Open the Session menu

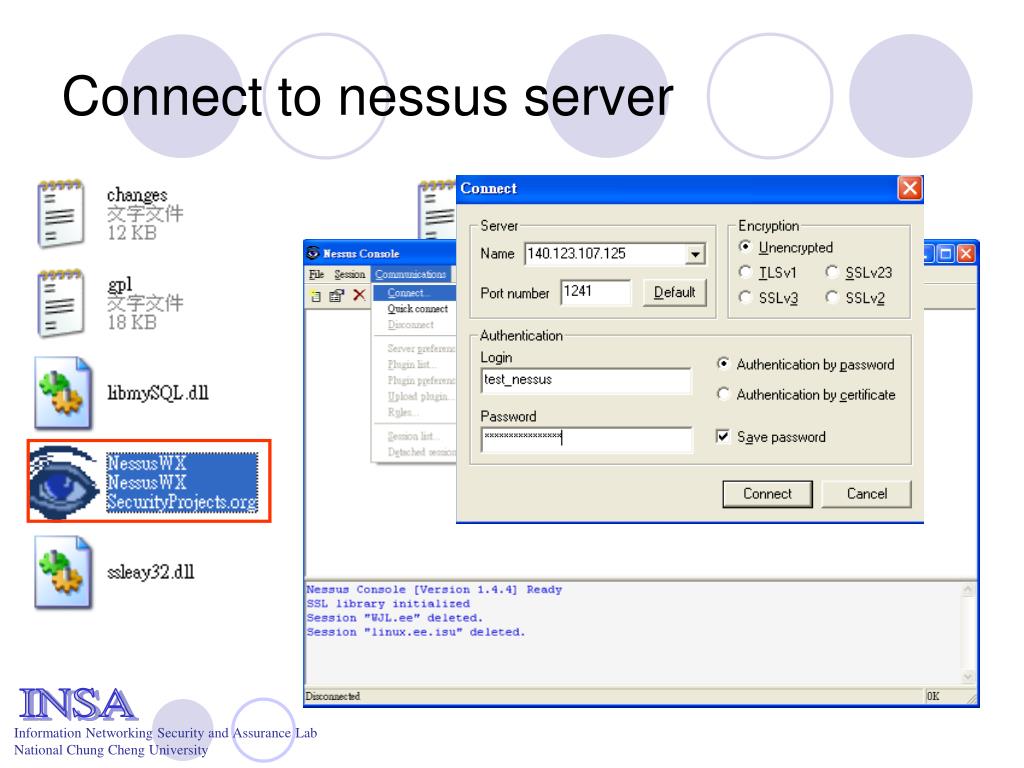click(349, 274)
